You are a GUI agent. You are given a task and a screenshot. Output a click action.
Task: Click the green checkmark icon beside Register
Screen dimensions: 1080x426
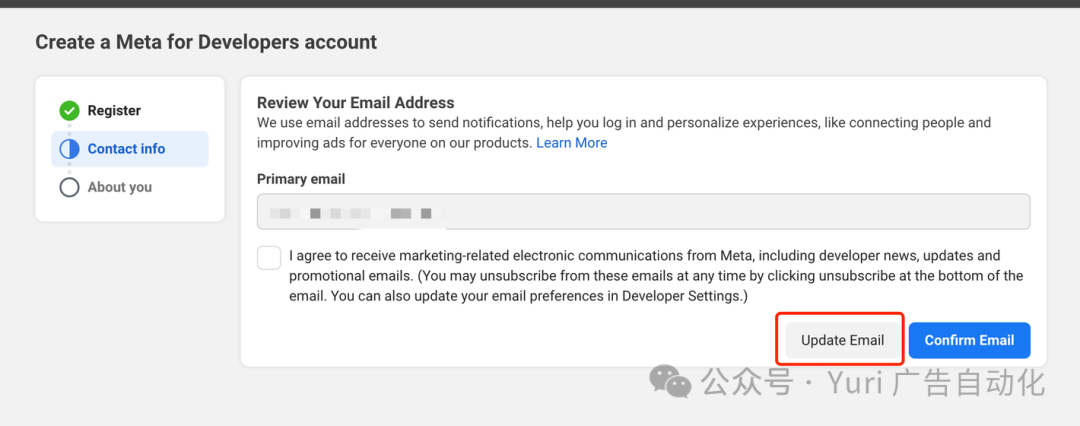tap(70, 110)
